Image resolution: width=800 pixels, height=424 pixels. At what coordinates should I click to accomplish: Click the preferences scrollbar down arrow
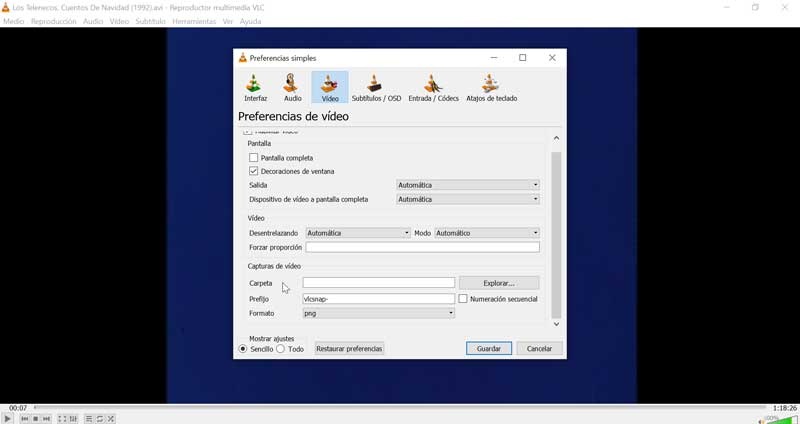click(x=556, y=323)
